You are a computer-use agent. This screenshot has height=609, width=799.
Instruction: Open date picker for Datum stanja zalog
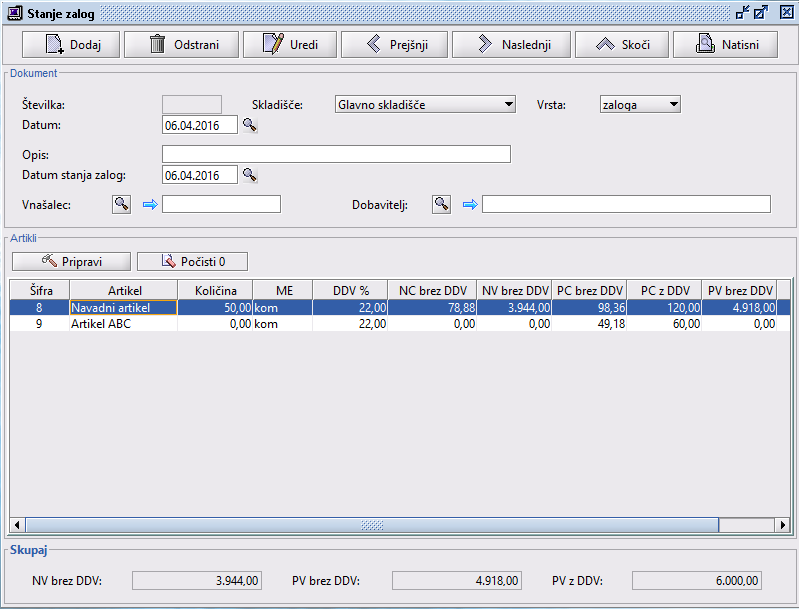coord(250,175)
